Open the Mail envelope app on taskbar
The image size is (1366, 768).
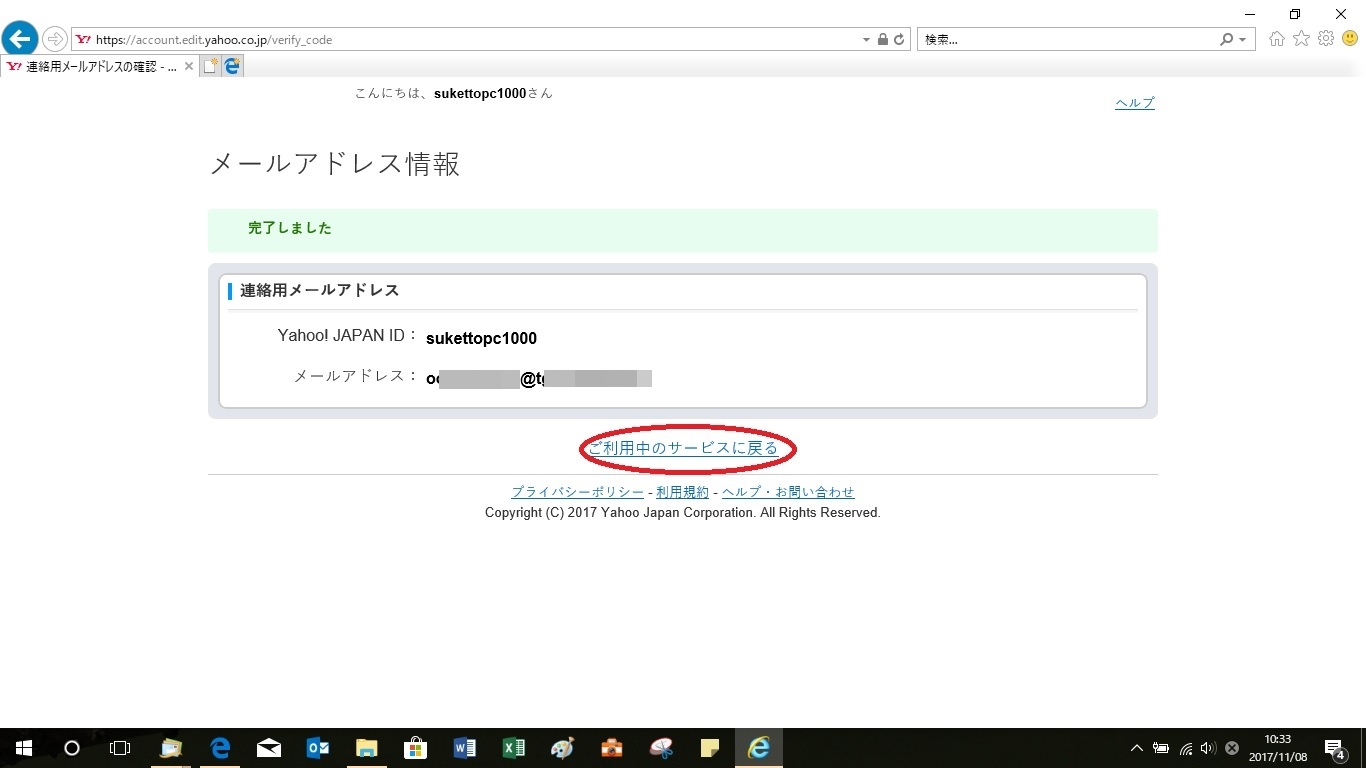269,748
